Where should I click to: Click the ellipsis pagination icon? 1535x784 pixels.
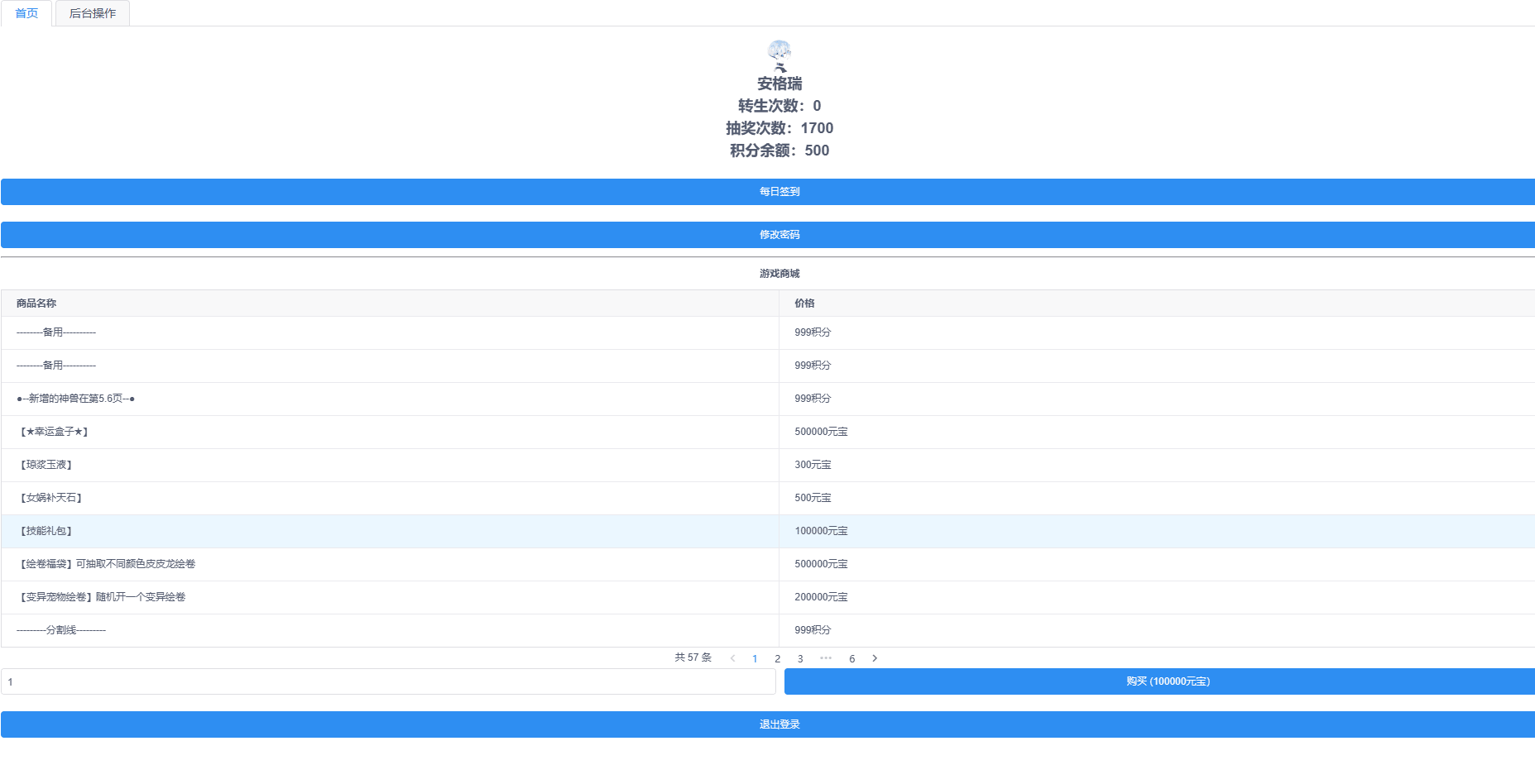pyautogui.click(x=826, y=658)
